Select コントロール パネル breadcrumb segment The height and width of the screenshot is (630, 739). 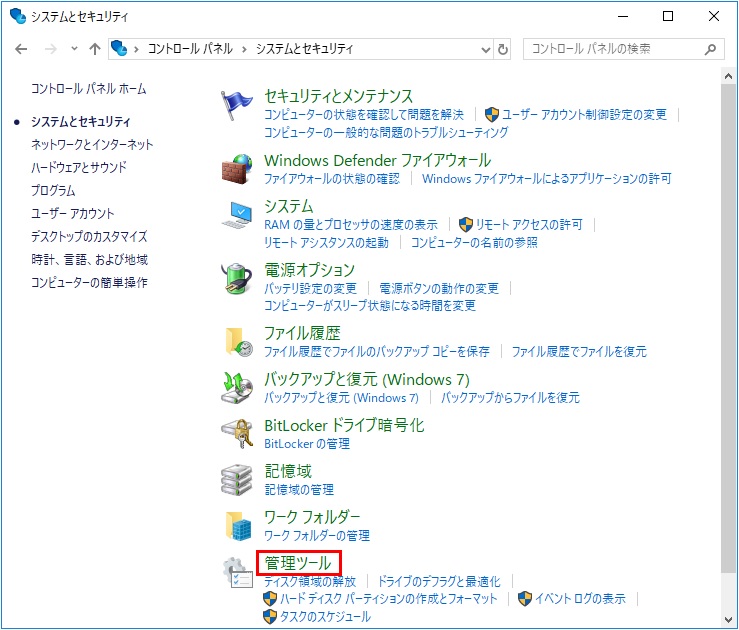[x=190, y=49]
